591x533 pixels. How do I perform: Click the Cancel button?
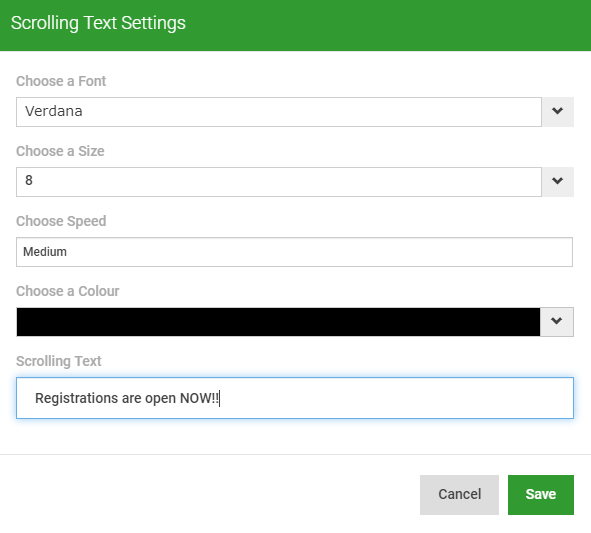click(459, 495)
